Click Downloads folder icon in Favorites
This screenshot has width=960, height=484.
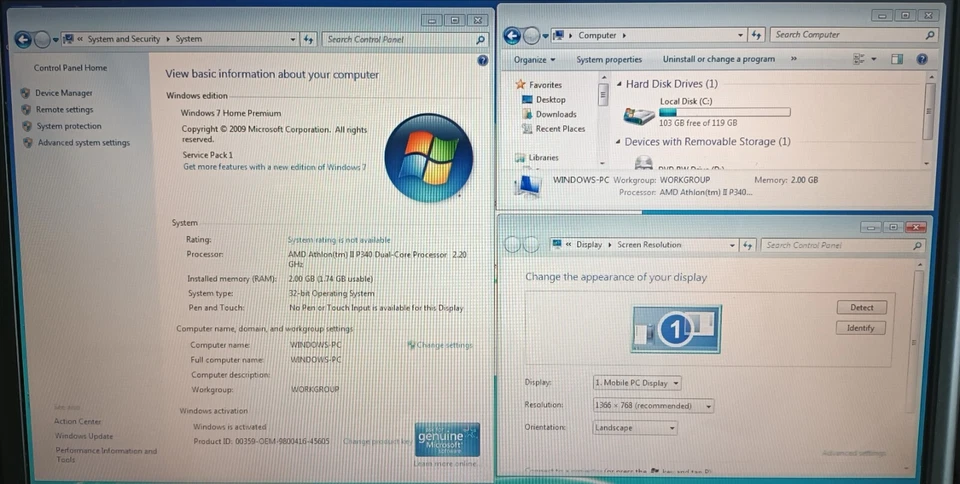(x=527, y=114)
